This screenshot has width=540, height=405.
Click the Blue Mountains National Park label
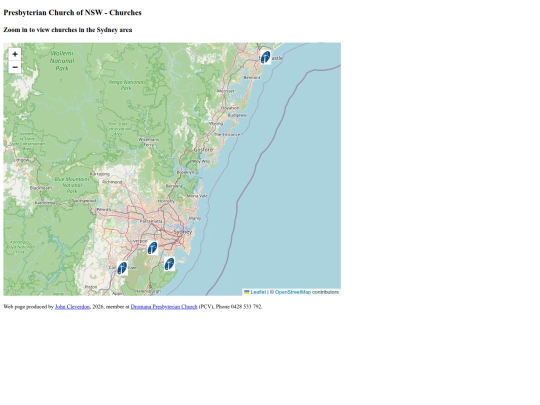(72, 185)
